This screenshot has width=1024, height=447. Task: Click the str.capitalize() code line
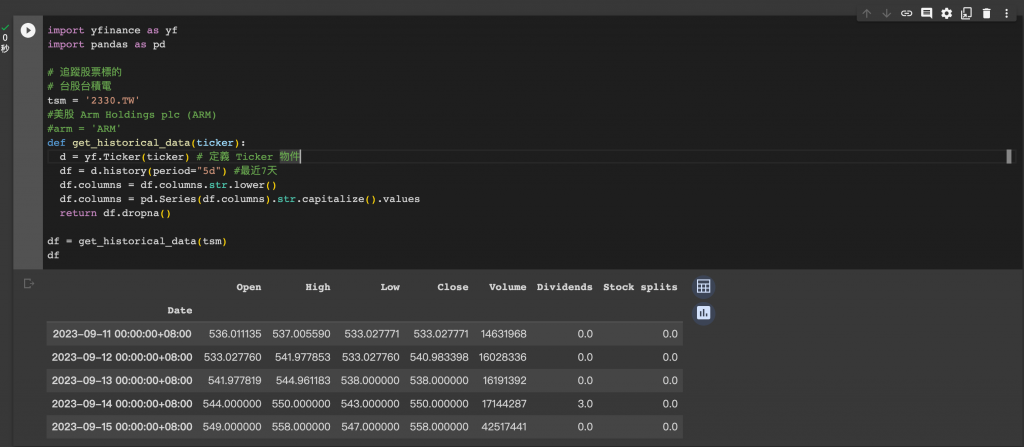click(x=240, y=199)
